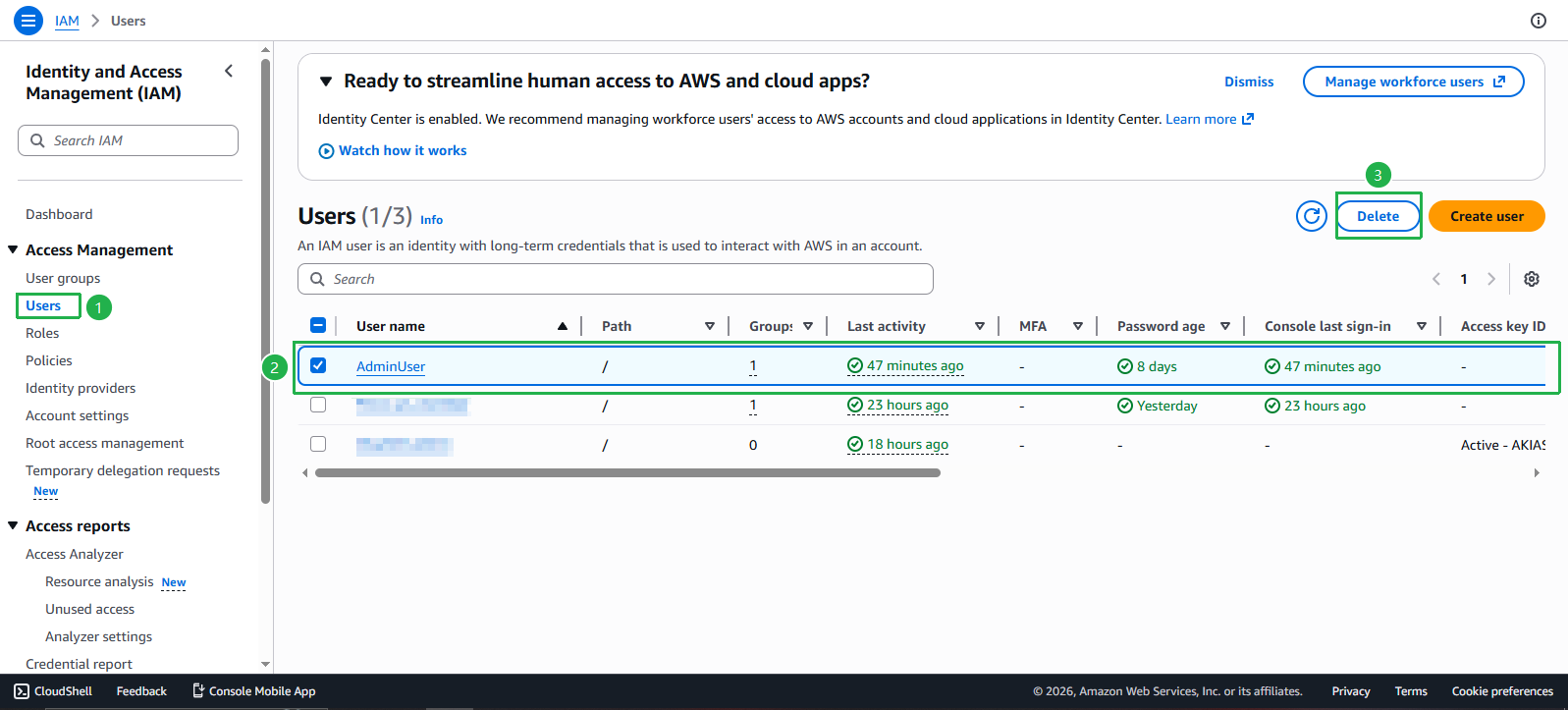Open the Groups column sort dropdown
This screenshot has width=1568, height=710.
point(808,326)
